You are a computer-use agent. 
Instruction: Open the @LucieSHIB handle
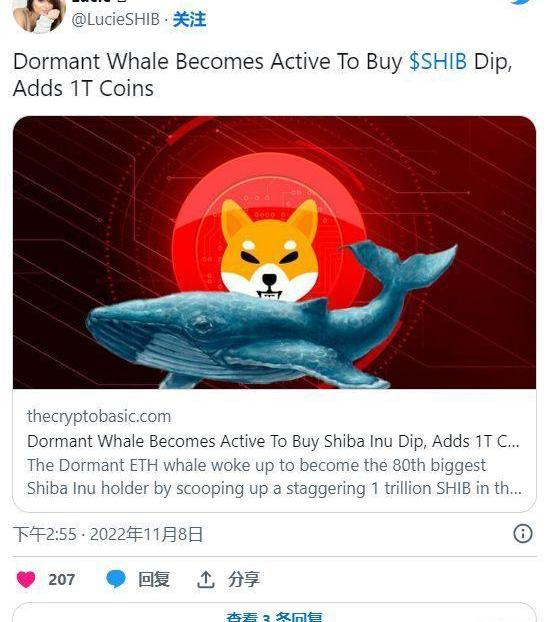[116, 19]
